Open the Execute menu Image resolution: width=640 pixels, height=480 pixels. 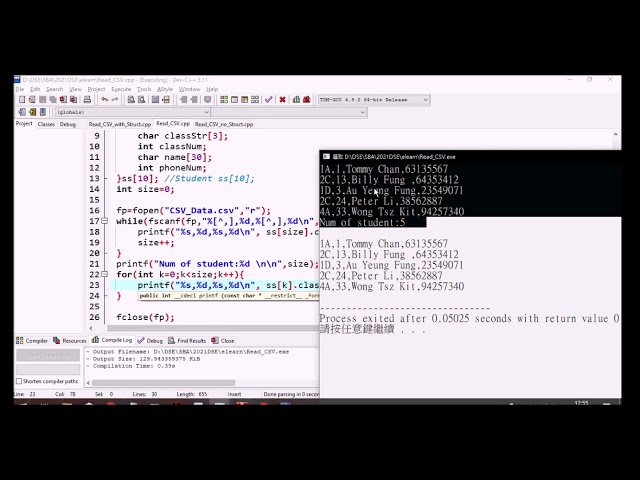[x=121, y=89]
